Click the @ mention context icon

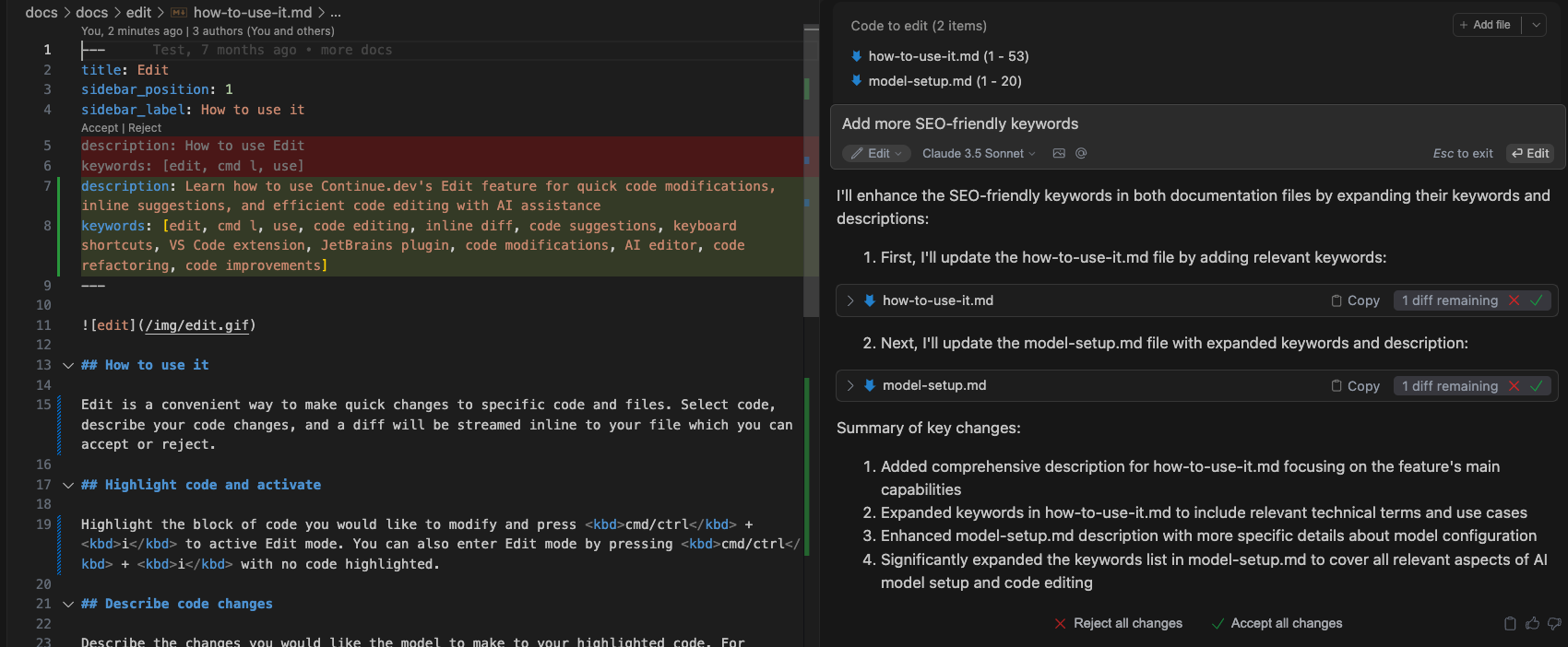[x=1081, y=154]
